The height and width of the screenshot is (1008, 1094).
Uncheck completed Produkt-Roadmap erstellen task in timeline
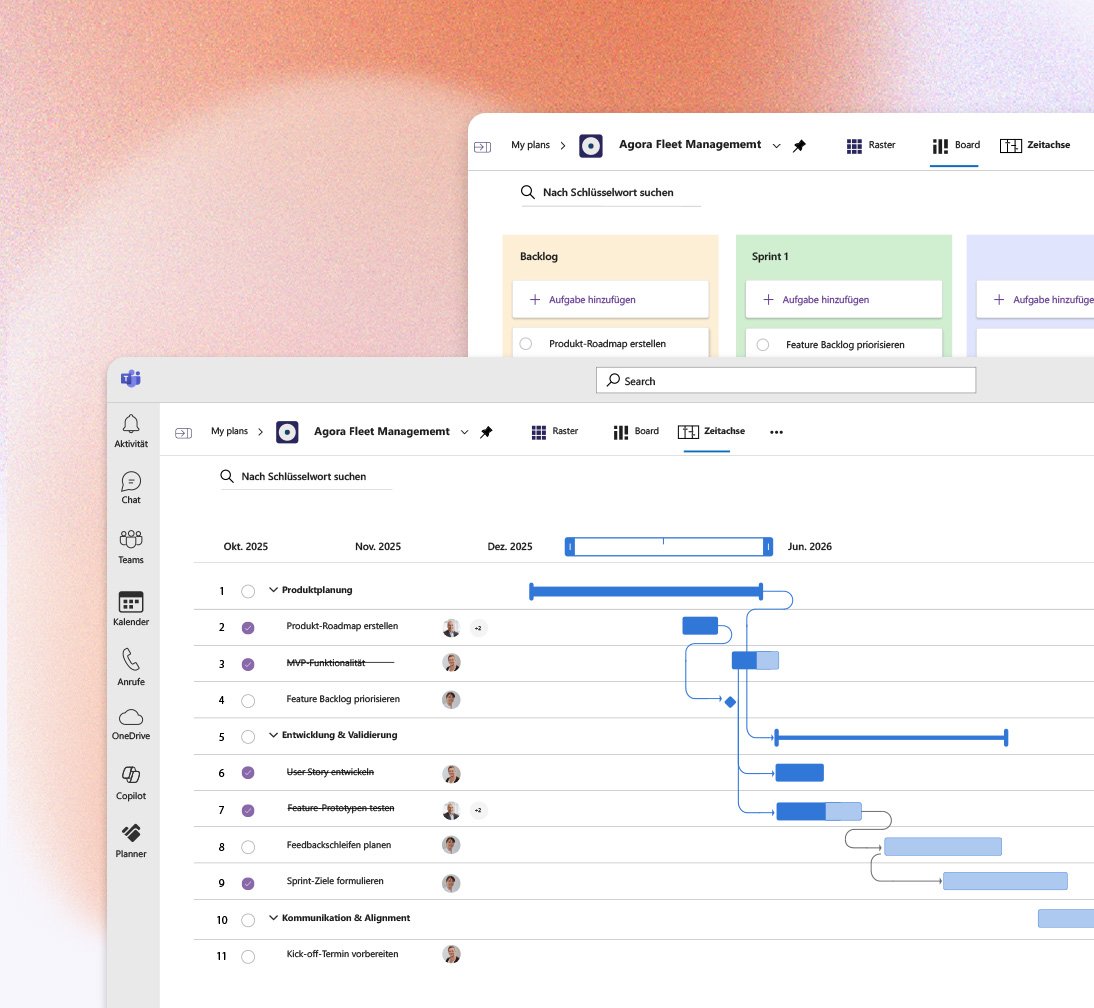pos(248,628)
